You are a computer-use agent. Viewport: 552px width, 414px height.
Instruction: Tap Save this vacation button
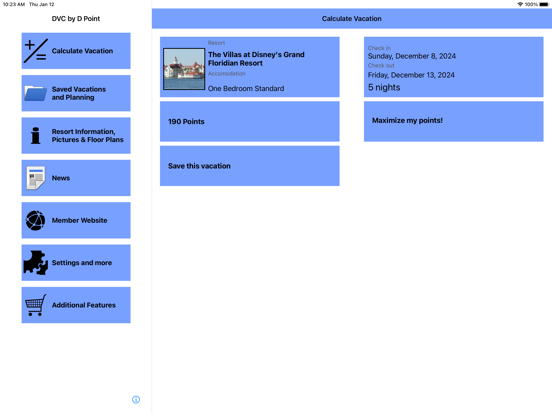click(x=250, y=166)
